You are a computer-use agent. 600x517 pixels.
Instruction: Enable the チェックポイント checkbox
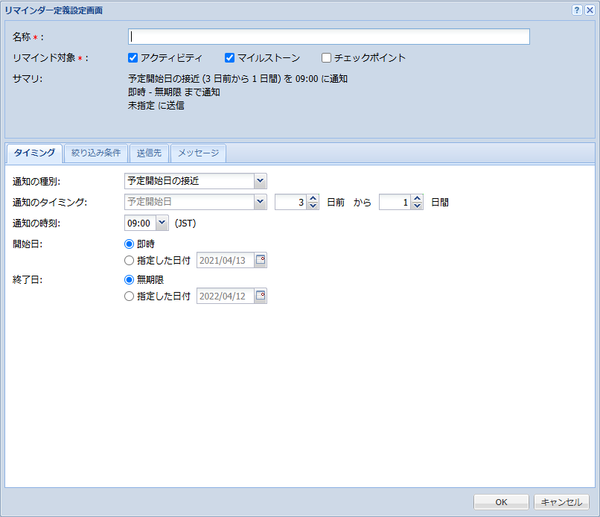(x=326, y=58)
